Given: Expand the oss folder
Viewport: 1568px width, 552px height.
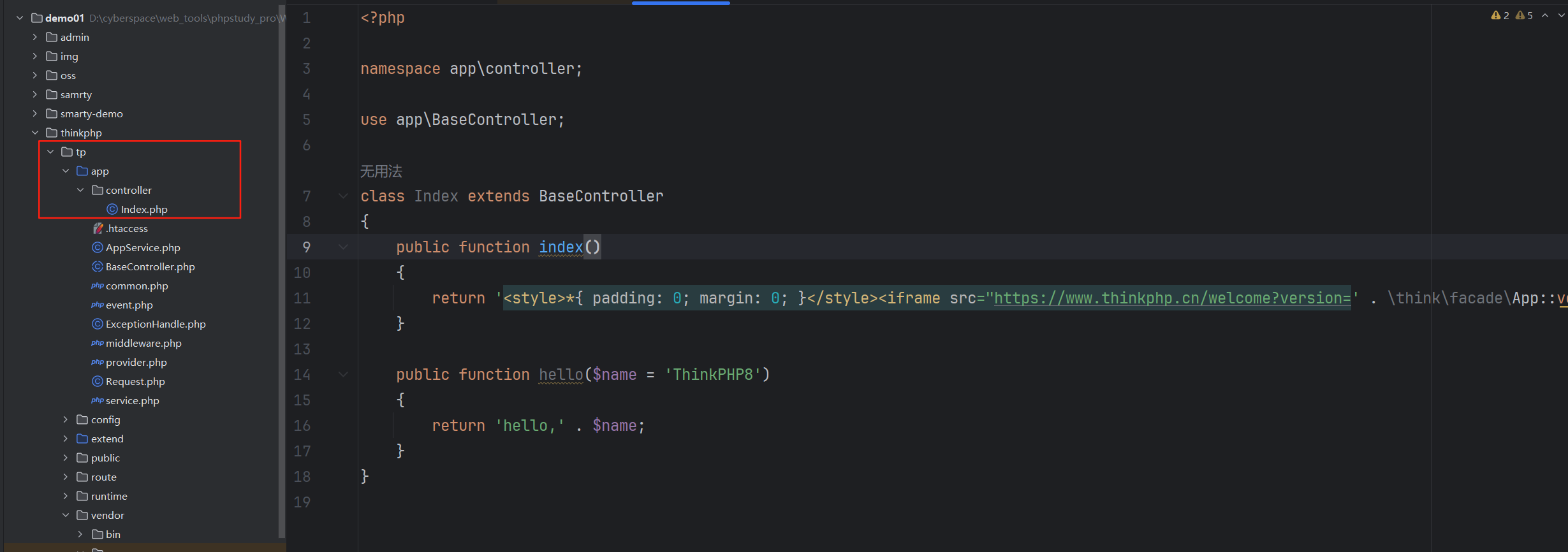Looking at the screenshot, I should coord(35,75).
